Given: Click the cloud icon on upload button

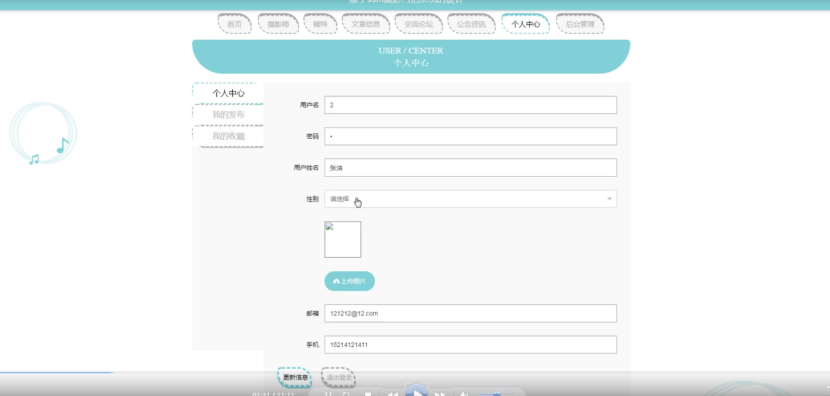Looking at the screenshot, I should pyautogui.click(x=336, y=282).
